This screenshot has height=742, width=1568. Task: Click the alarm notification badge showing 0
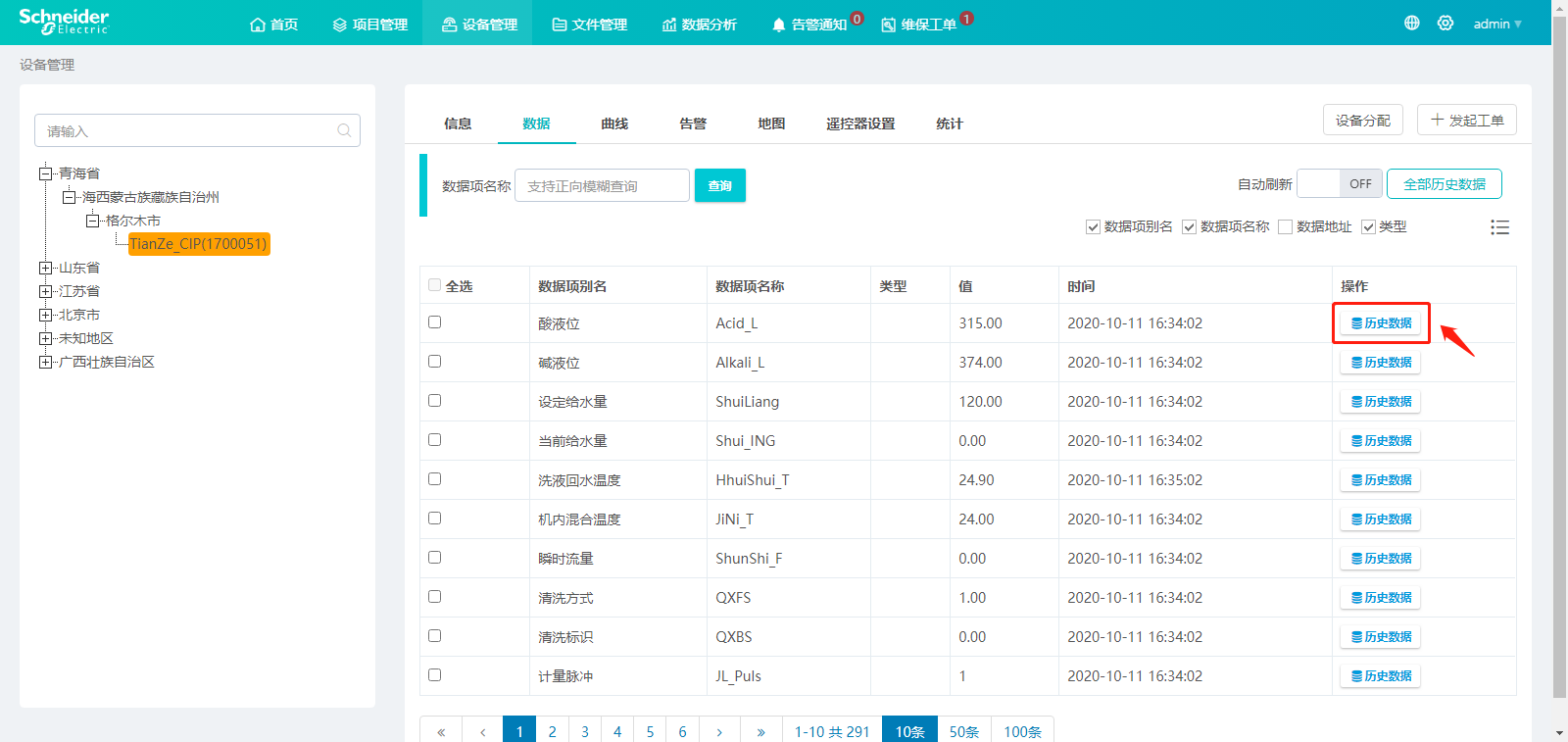[857, 19]
